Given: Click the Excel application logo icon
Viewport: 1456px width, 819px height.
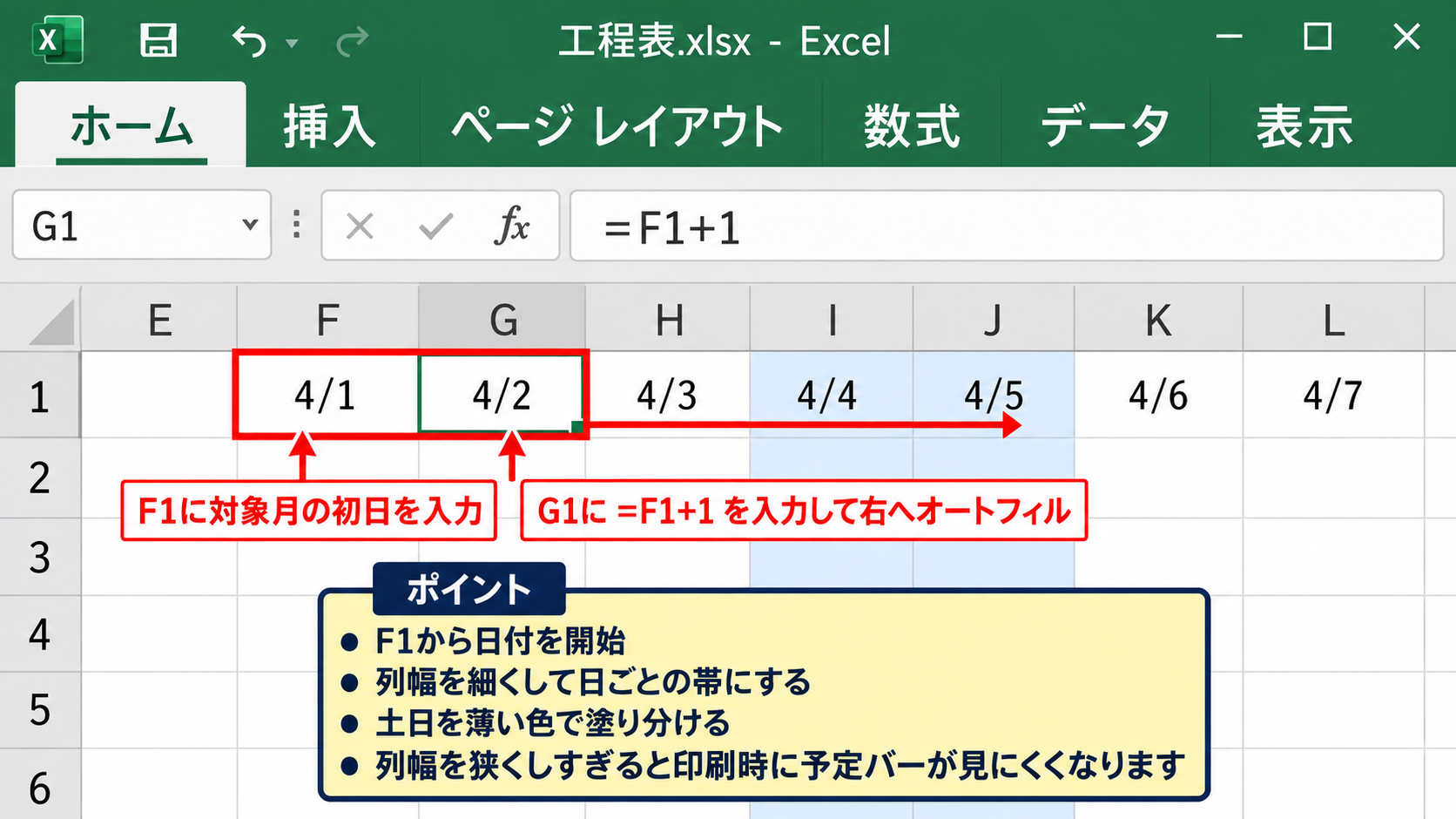Looking at the screenshot, I should pyautogui.click(x=57, y=40).
